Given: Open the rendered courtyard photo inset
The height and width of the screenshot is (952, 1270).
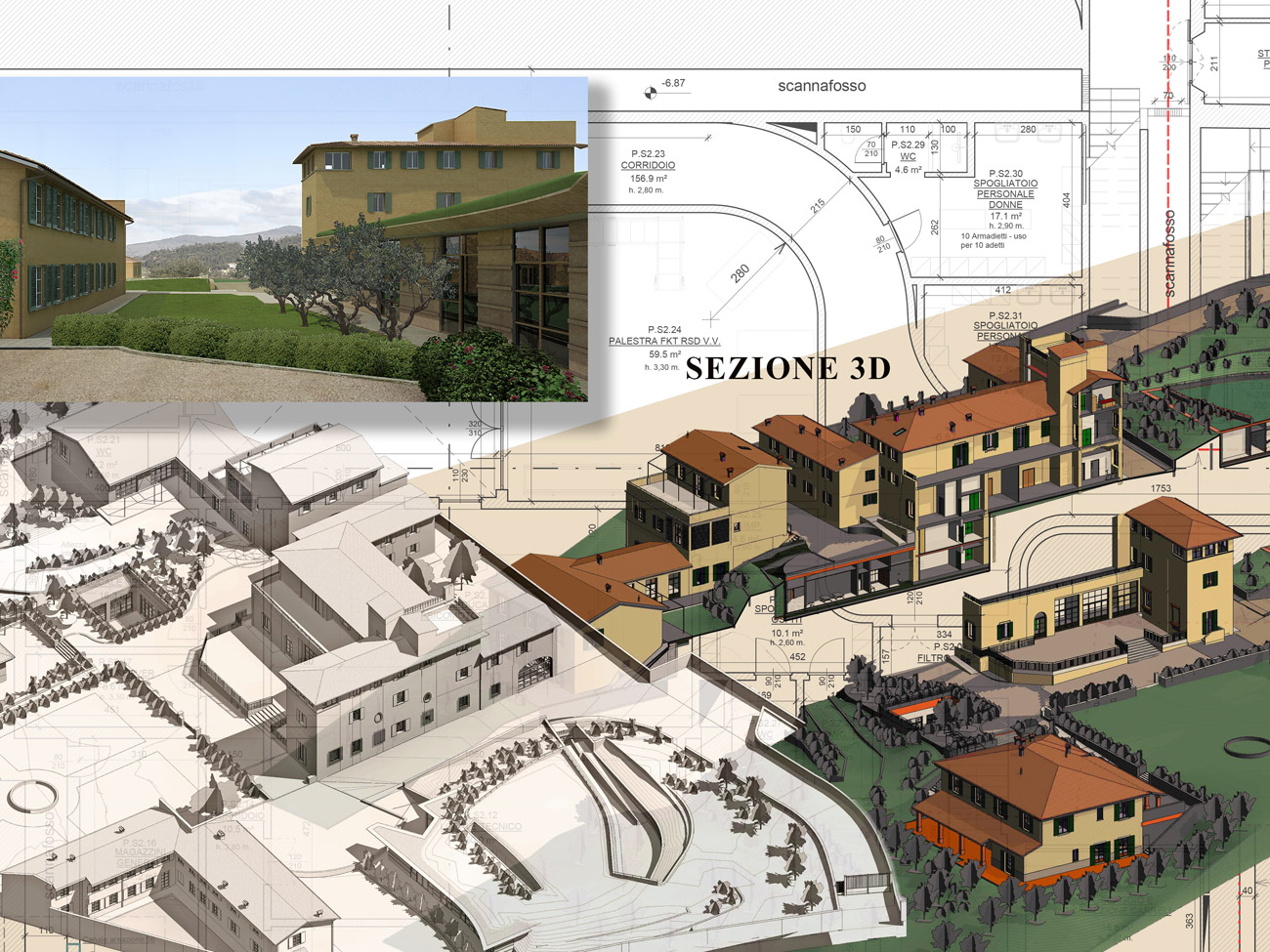Looking at the screenshot, I should (293, 239).
